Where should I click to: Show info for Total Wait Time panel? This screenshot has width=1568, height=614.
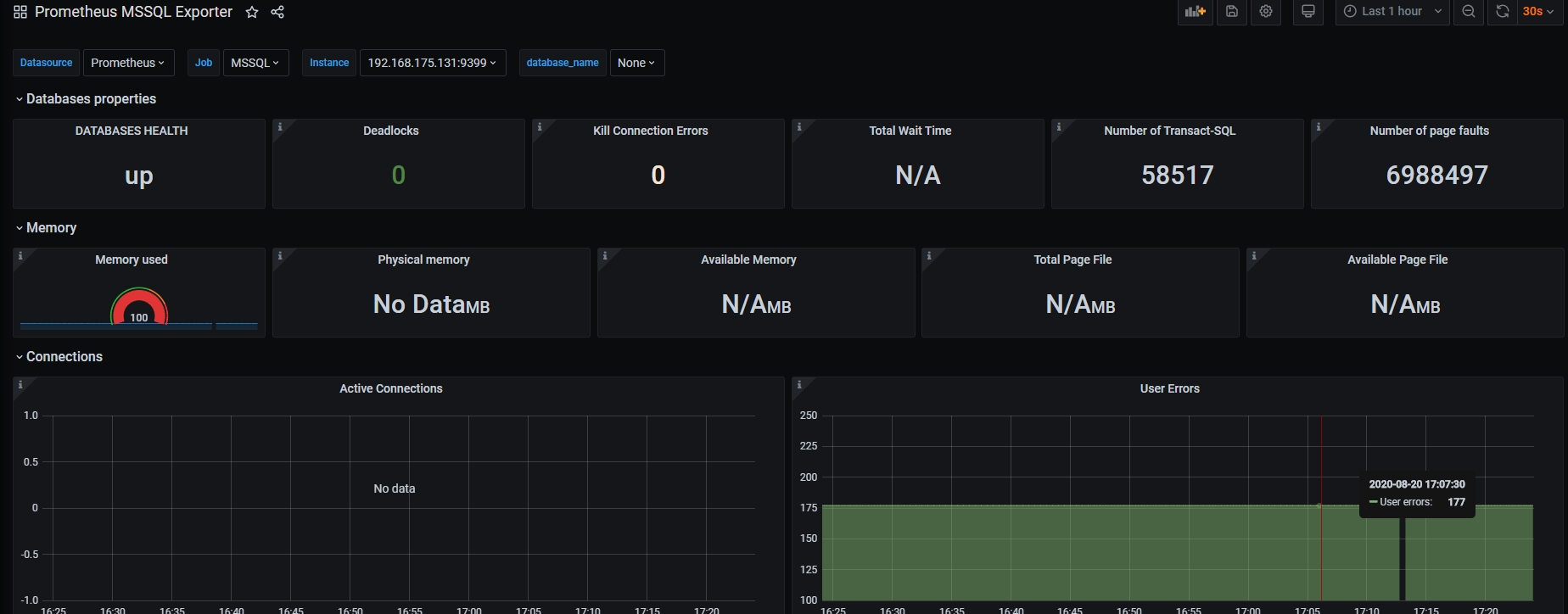click(799, 127)
